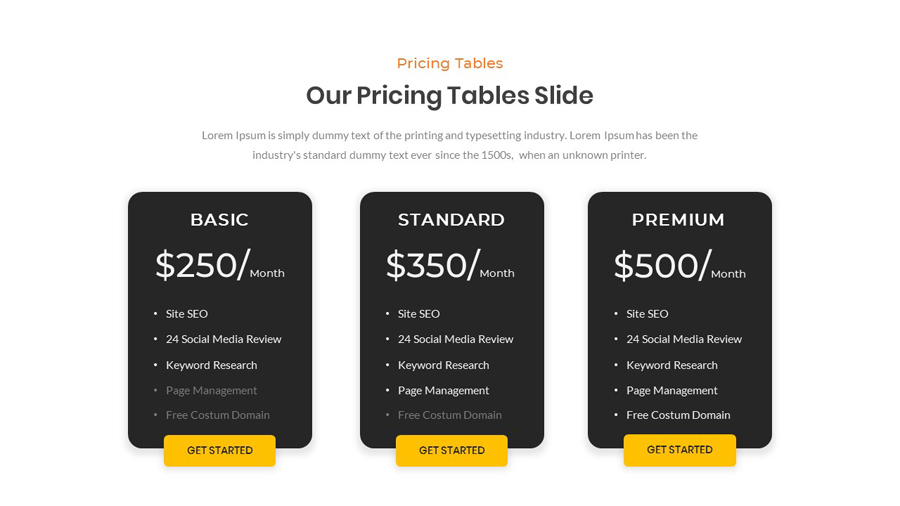Click GET STARTED under the Basic plan
900x506 pixels.
pyautogui.click(x=220, y=451)
